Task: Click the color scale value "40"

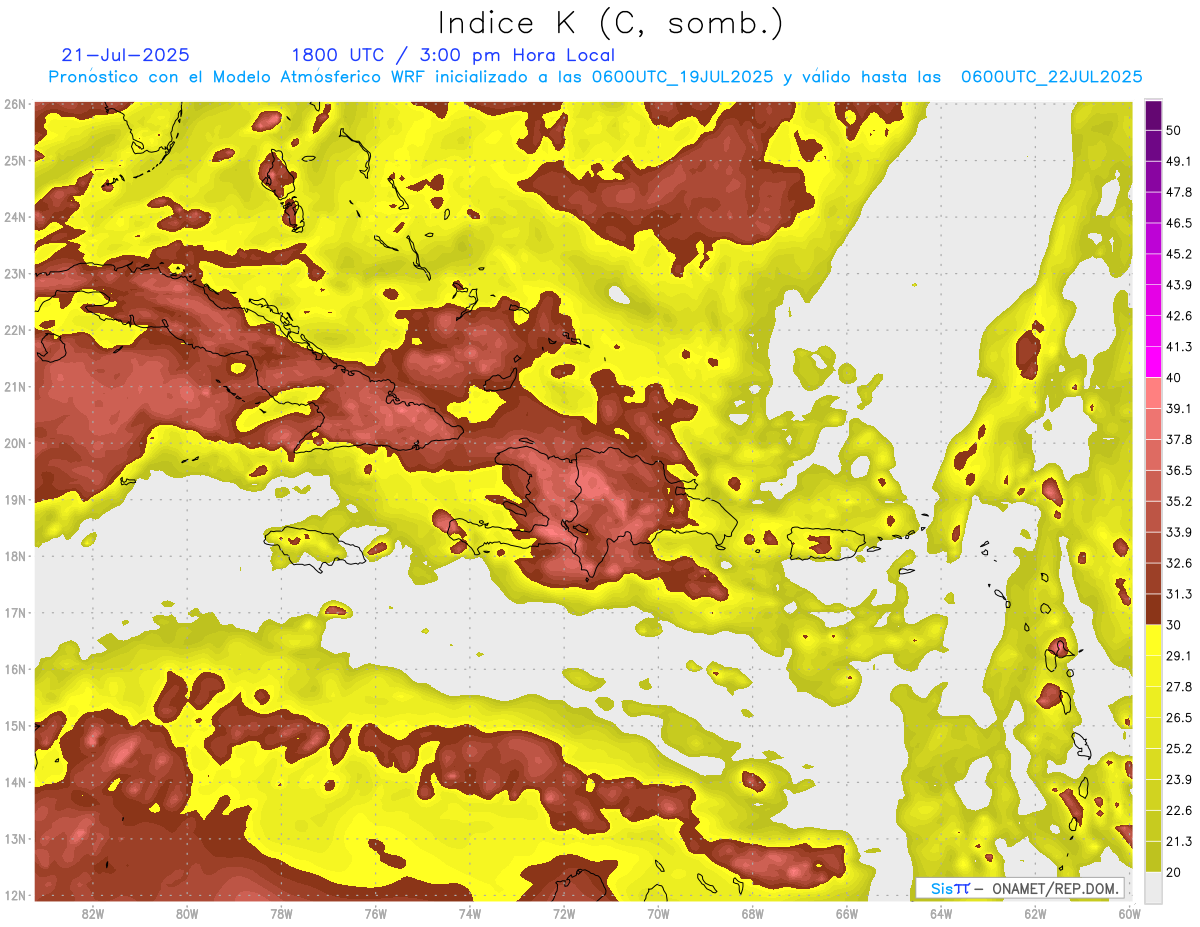Action: [1174, 378]
